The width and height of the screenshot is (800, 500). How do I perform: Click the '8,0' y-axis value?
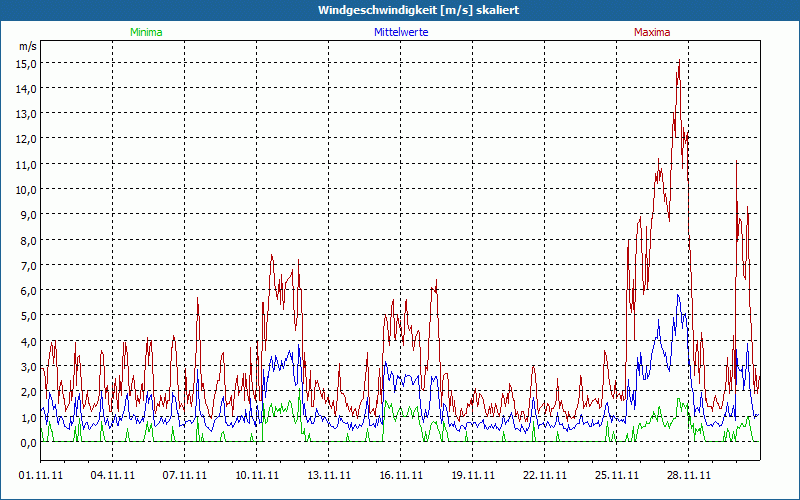pos(28,240)
